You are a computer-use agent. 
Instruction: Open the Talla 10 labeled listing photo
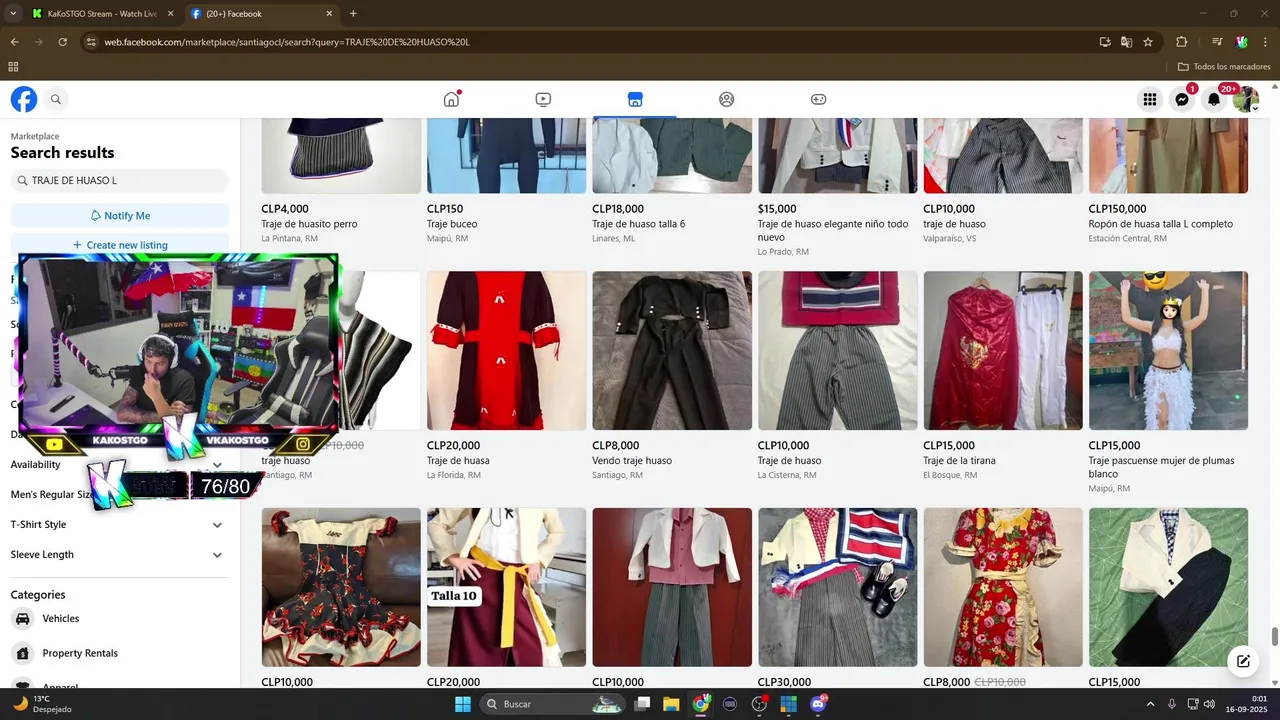click(507, 587)
